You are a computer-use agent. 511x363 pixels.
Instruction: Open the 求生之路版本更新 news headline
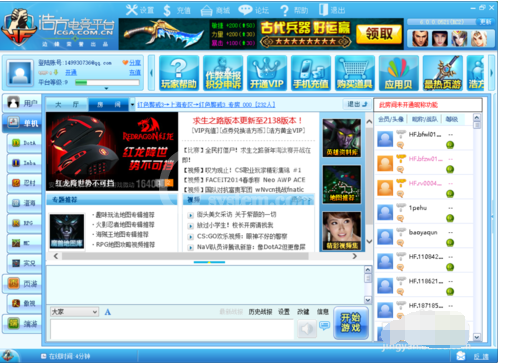(248, 121)
